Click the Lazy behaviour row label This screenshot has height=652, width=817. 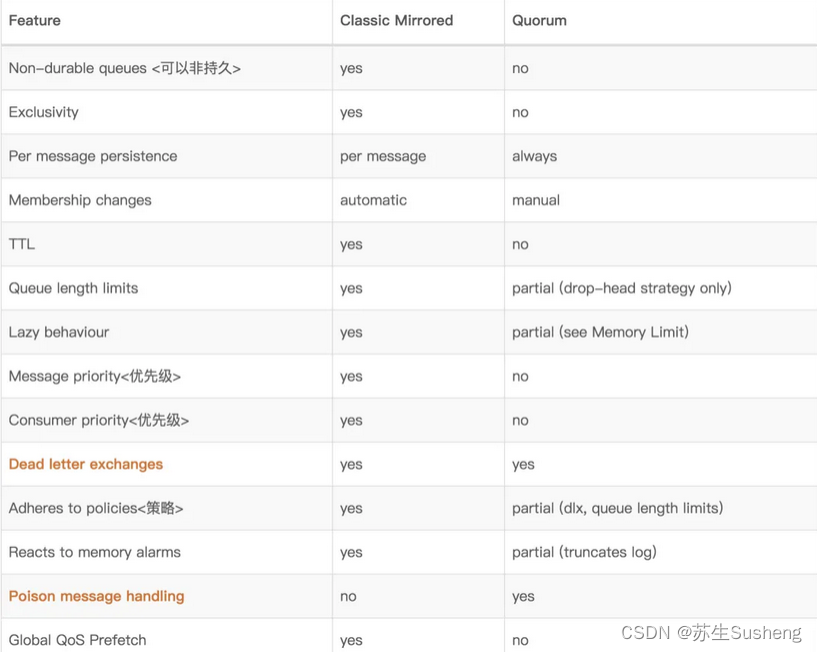click(59, 332)
